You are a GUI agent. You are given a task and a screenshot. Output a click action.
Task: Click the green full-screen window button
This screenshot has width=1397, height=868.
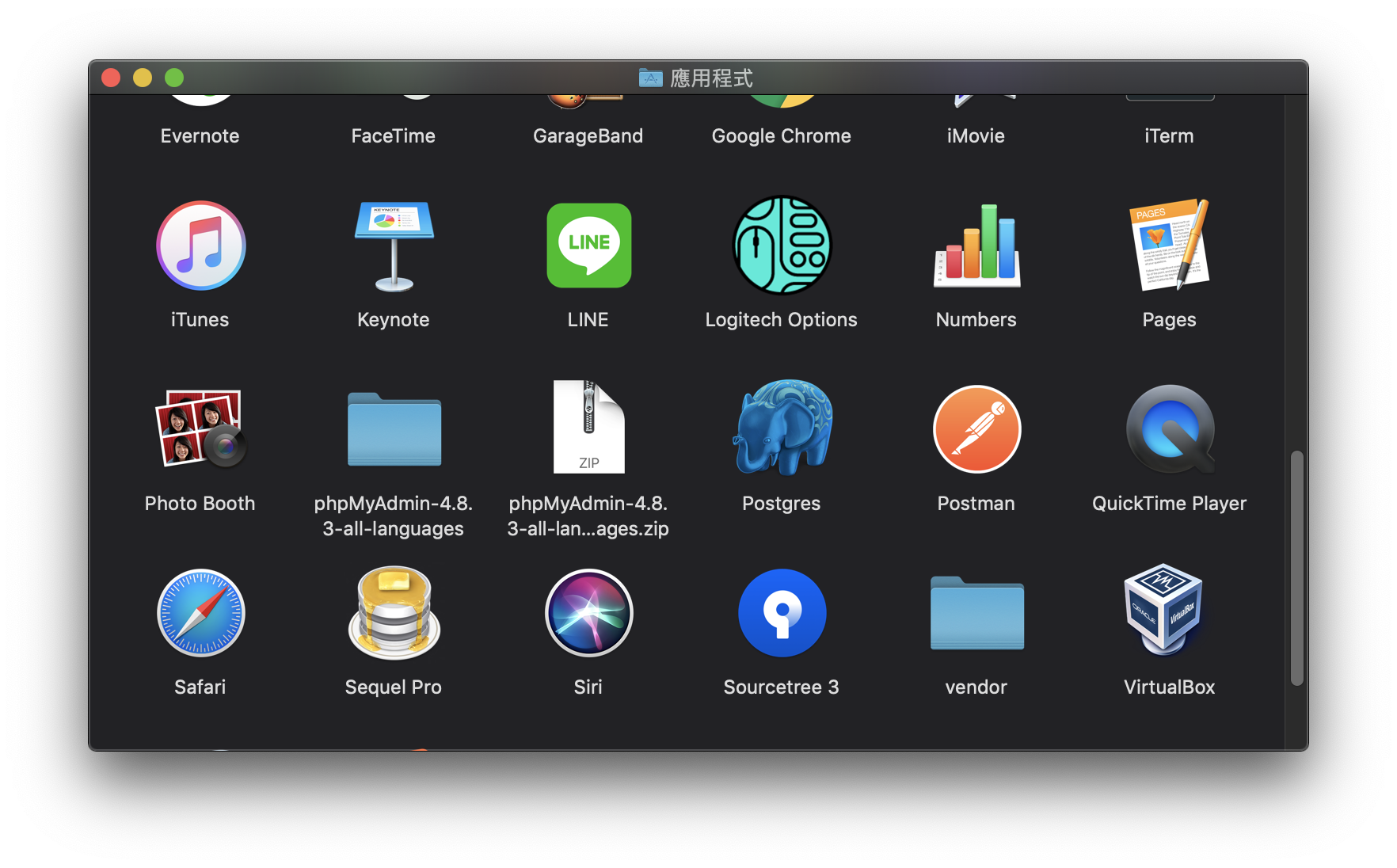pyautogui.click(x=174, y=78)
